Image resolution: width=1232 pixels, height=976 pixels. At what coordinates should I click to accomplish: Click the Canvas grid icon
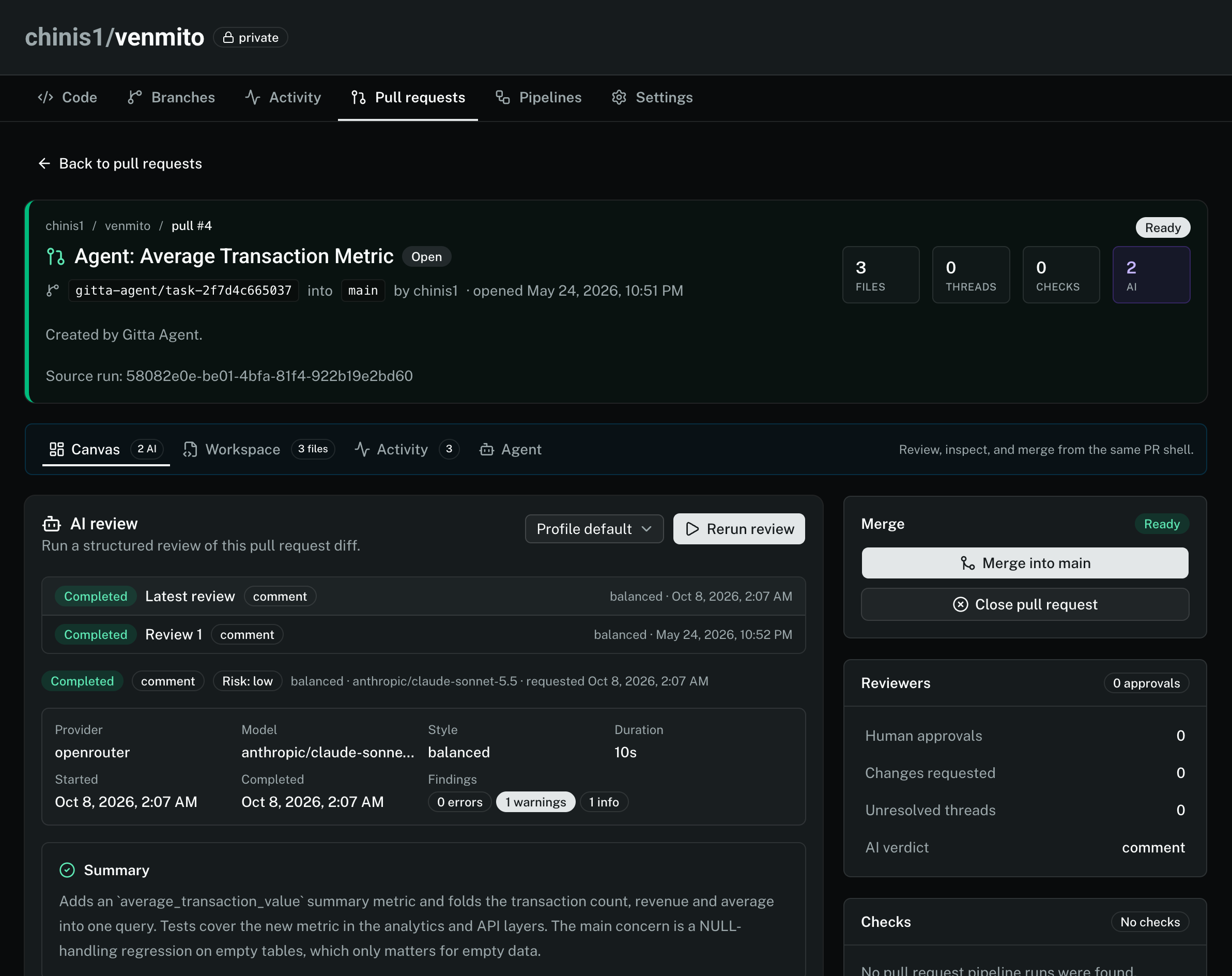pyautogui.click(x=56, y=449)
